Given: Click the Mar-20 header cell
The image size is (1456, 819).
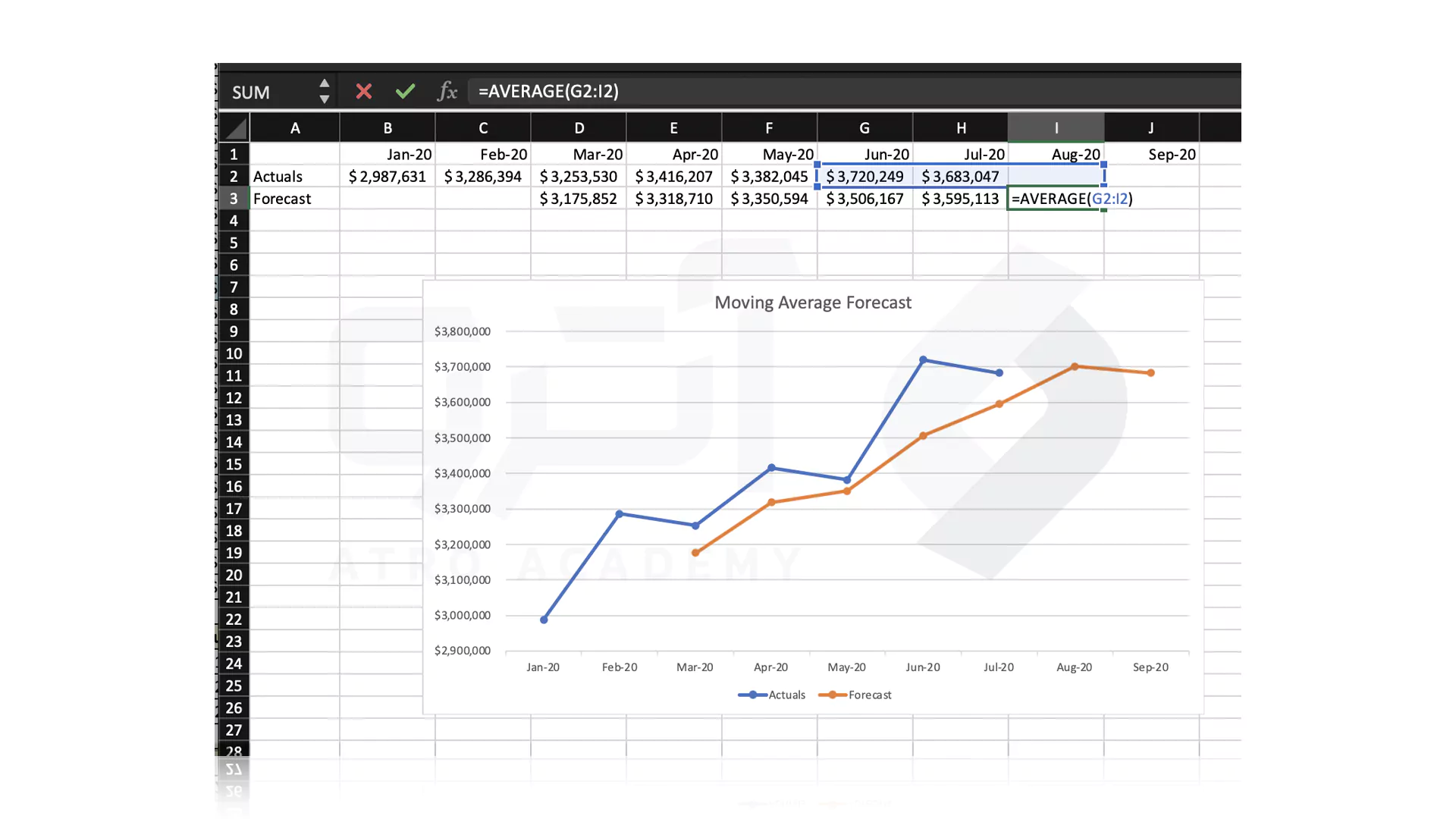Looking at the screenshot, I should 579,155.
